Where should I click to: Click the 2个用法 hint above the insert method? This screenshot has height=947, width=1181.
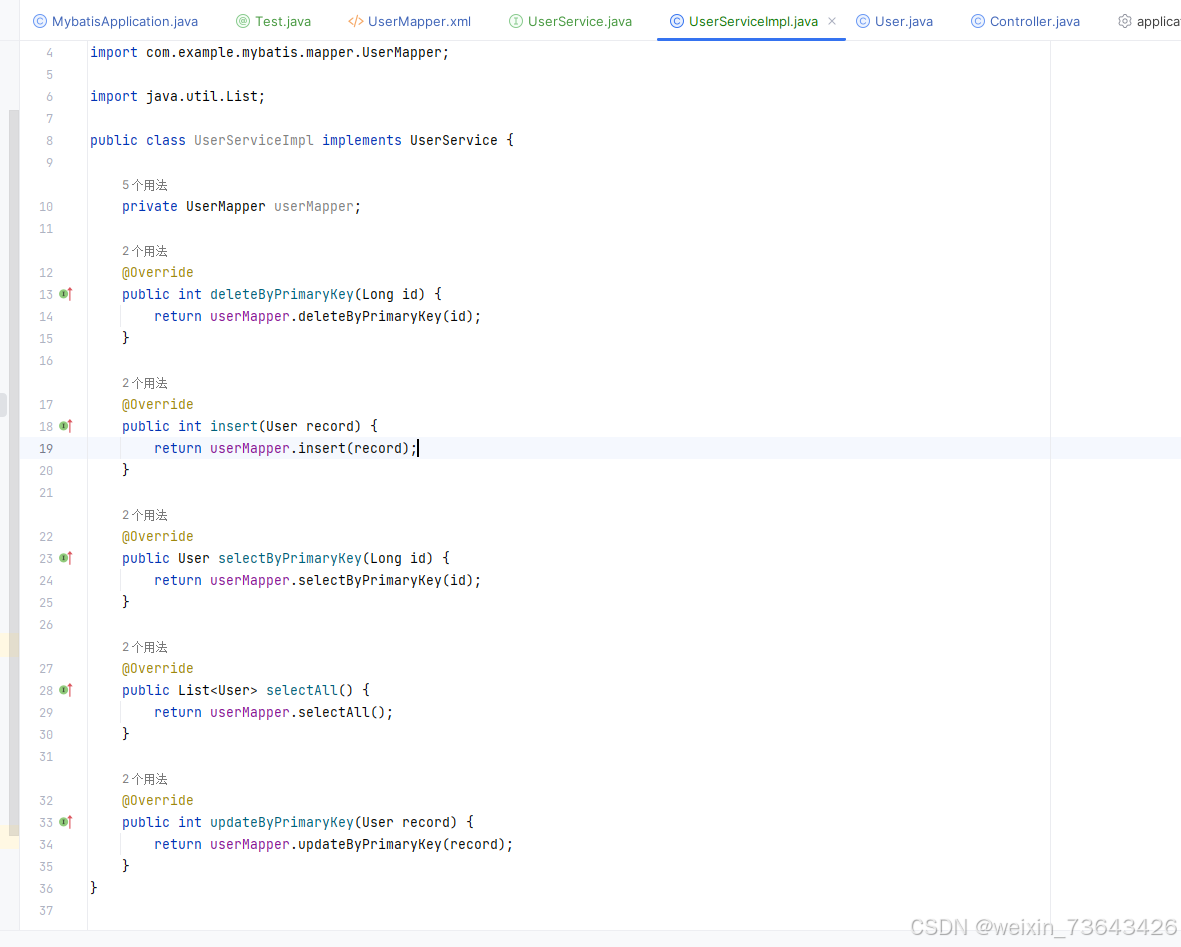point(145,382)
